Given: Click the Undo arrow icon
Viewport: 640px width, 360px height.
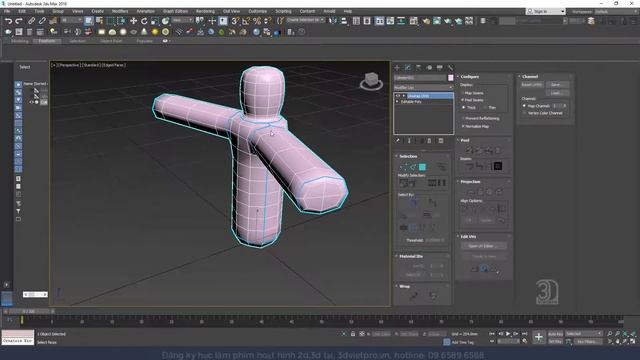Looking at the screenshot, I should pos(8,21).
